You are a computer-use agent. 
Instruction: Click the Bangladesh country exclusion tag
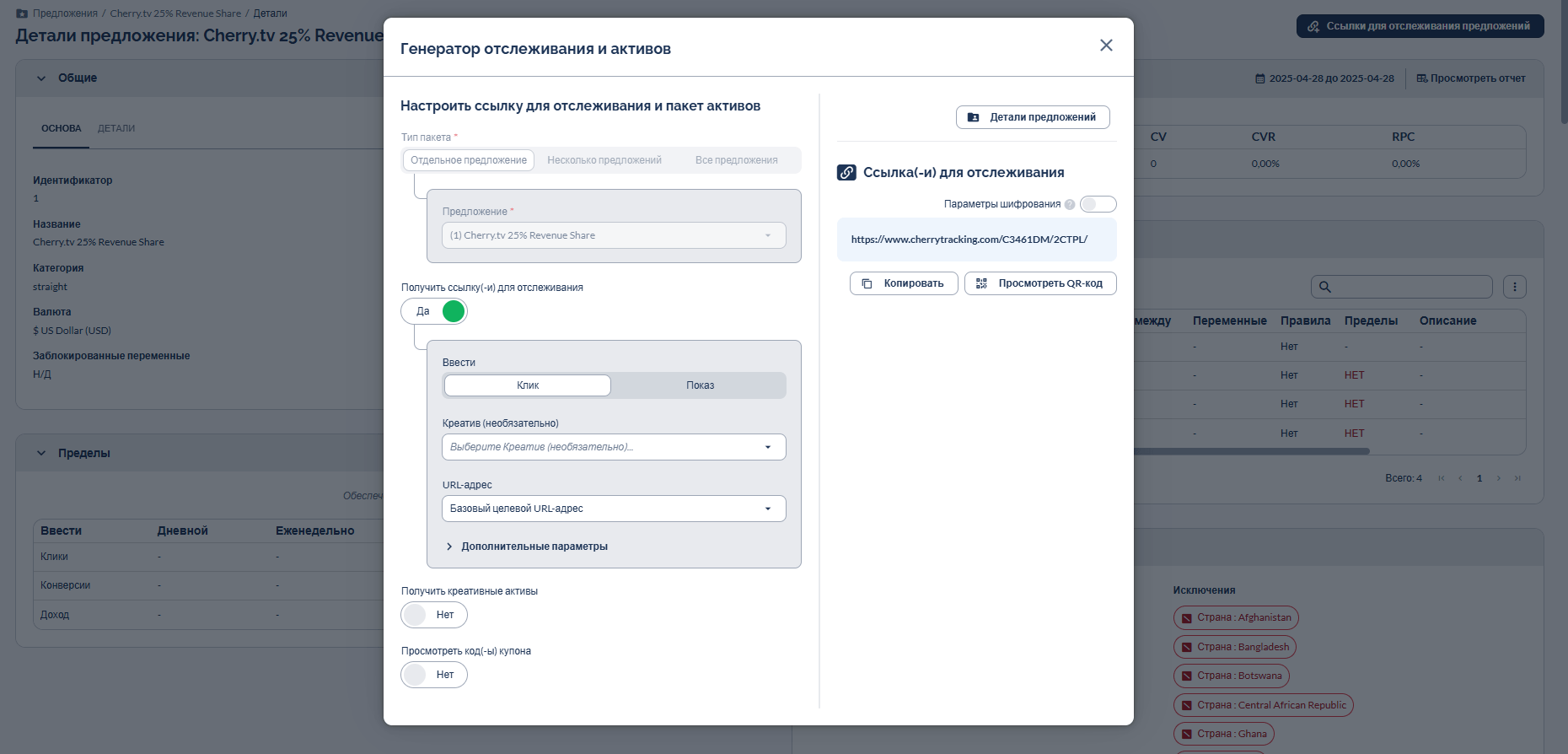(1235, 647)
